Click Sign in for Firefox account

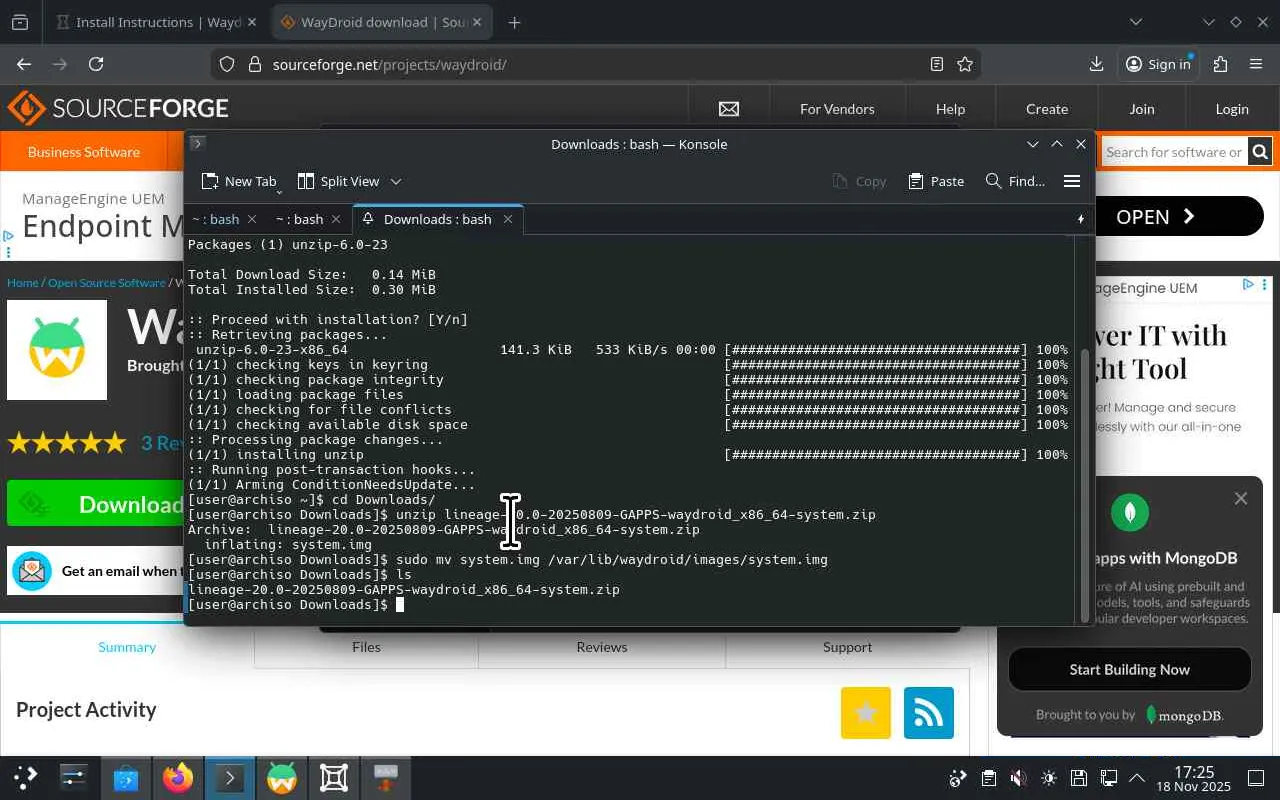1158,64
